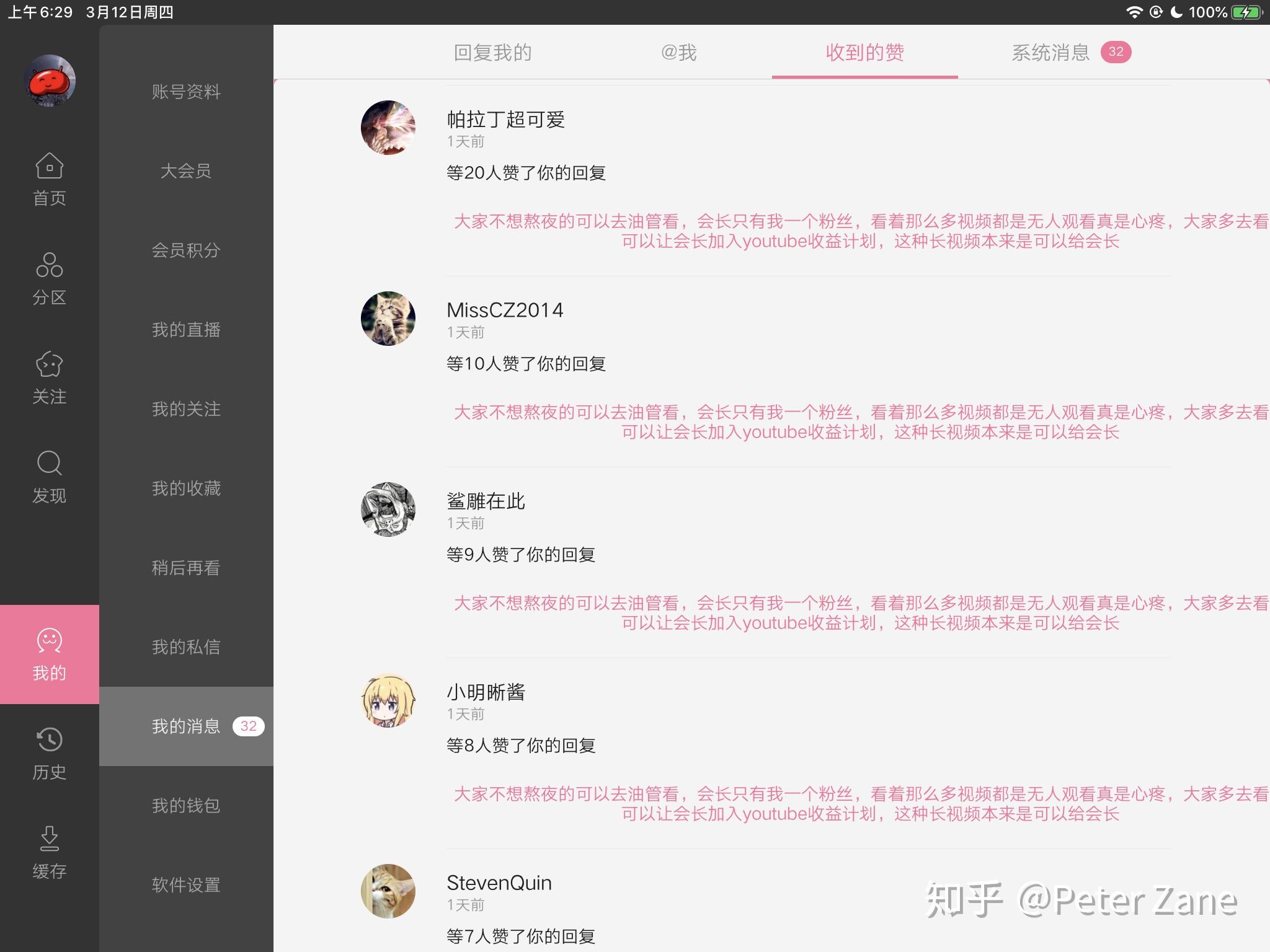Switch to @我 tab

point(679,53)
